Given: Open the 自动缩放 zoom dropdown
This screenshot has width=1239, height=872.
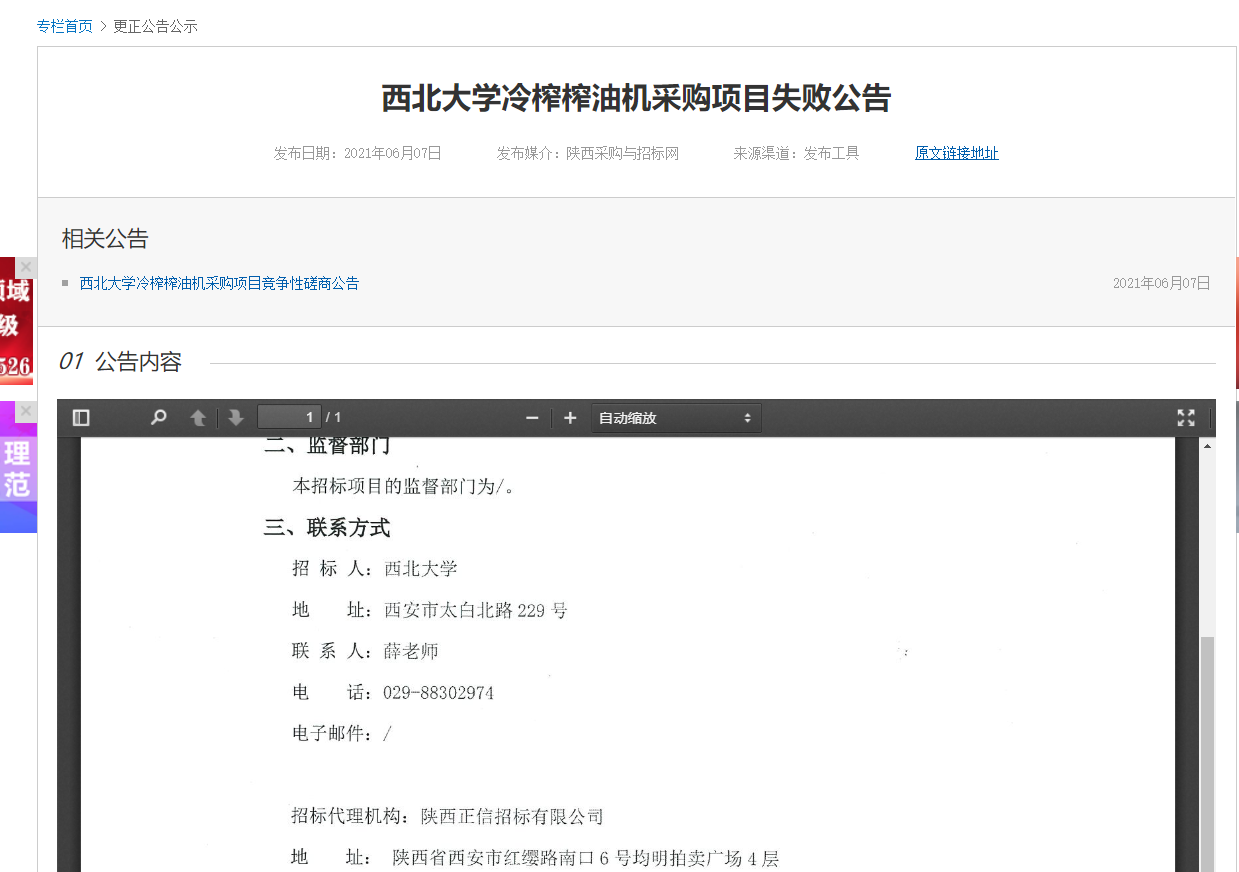Looking at the screenshot, I should (x=675, y=418).
